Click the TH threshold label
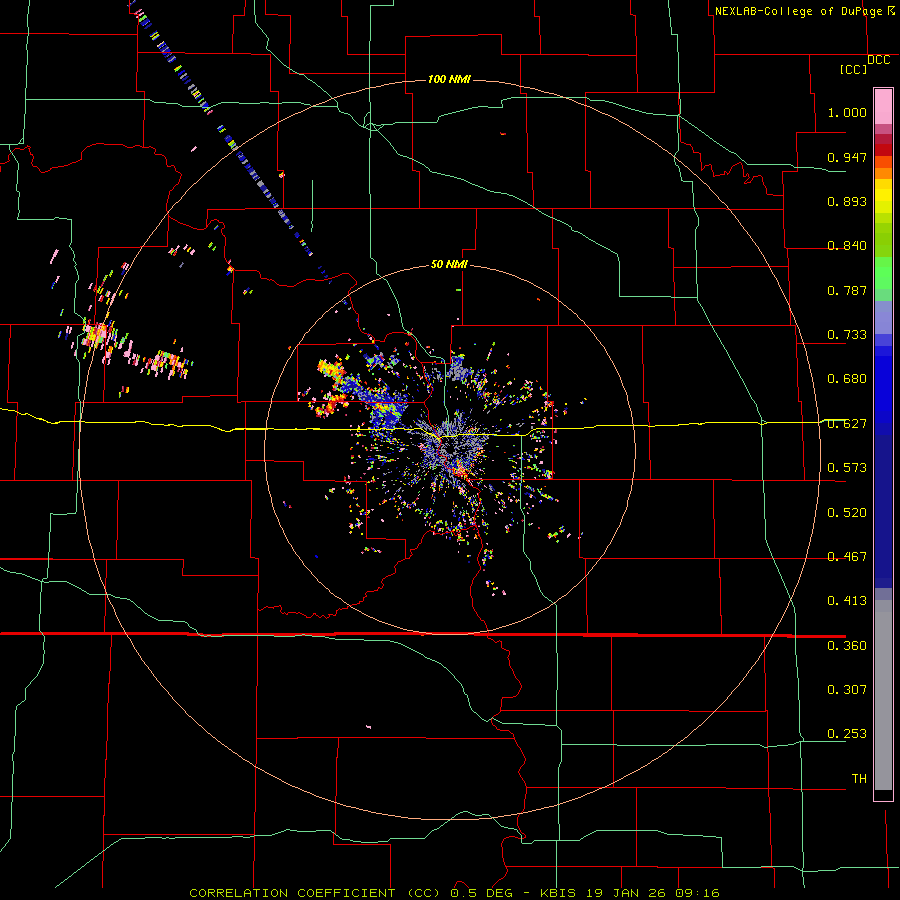 [x=859, y=779]
